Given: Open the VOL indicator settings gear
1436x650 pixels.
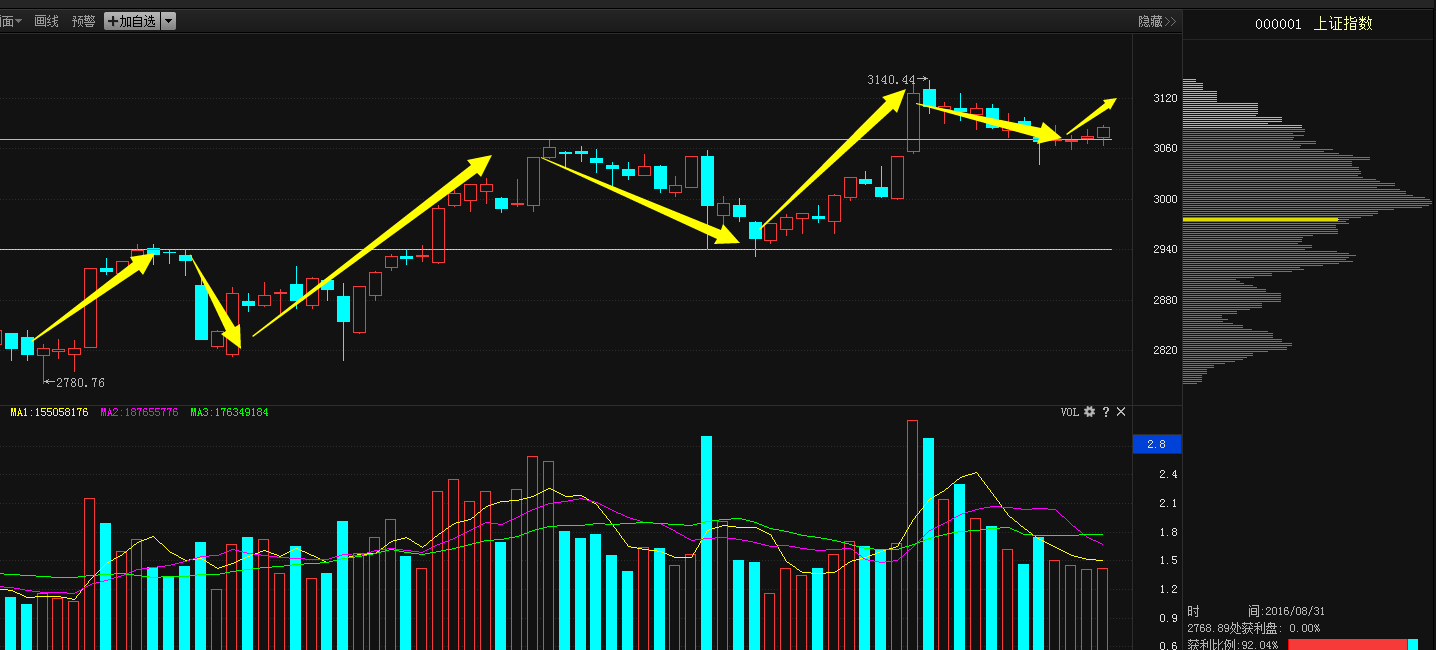Looking at the screenshot, I should 1090,412.
